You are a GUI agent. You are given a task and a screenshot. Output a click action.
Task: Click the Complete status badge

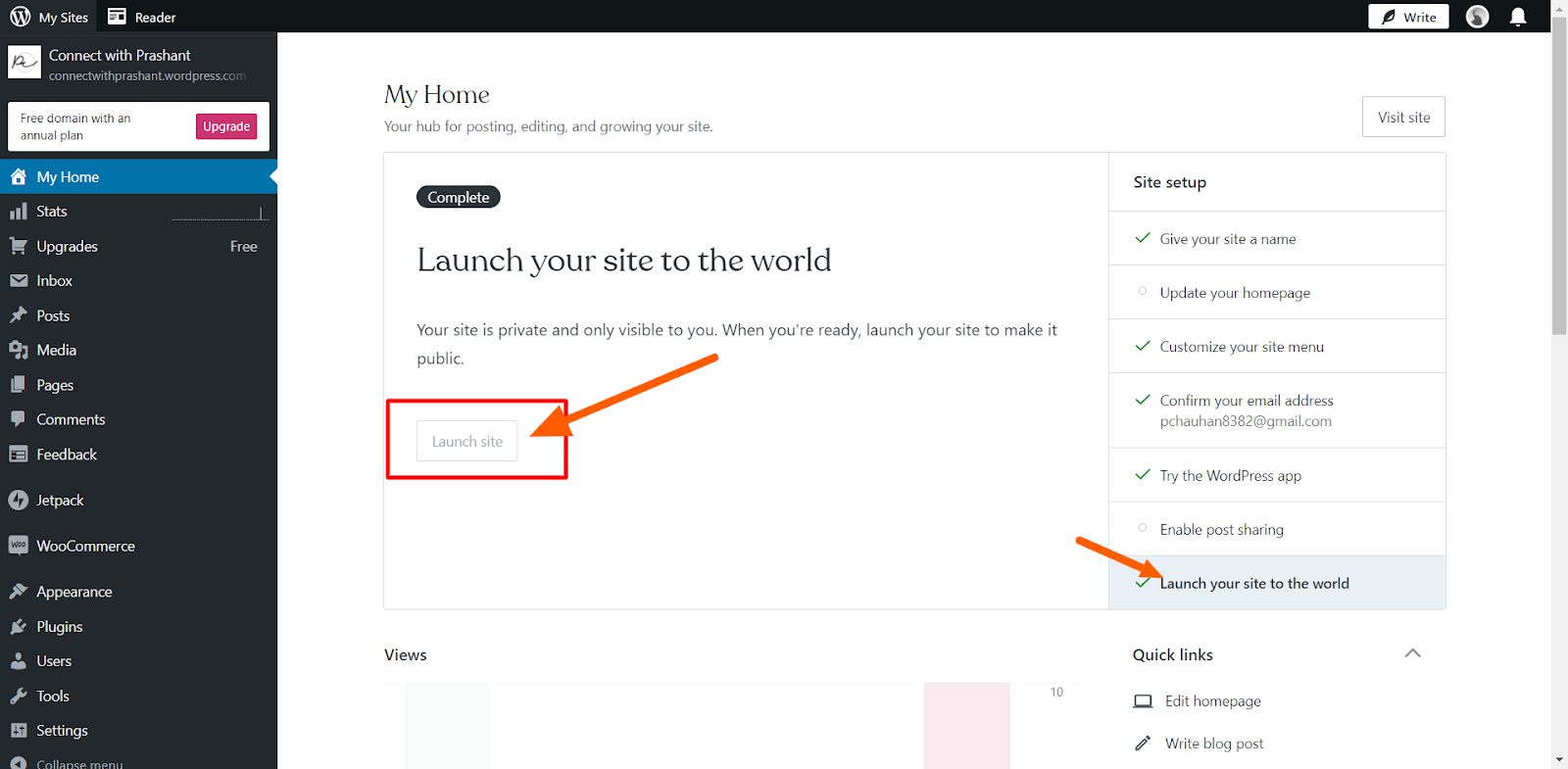point(459,197)
